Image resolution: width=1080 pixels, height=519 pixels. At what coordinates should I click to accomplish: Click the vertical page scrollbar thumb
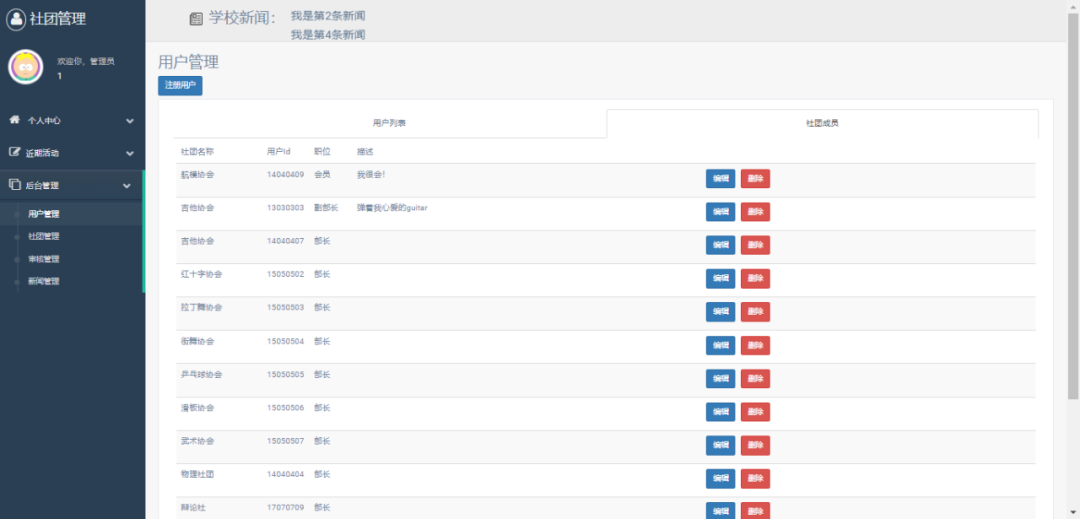(x=1073, y=205)
